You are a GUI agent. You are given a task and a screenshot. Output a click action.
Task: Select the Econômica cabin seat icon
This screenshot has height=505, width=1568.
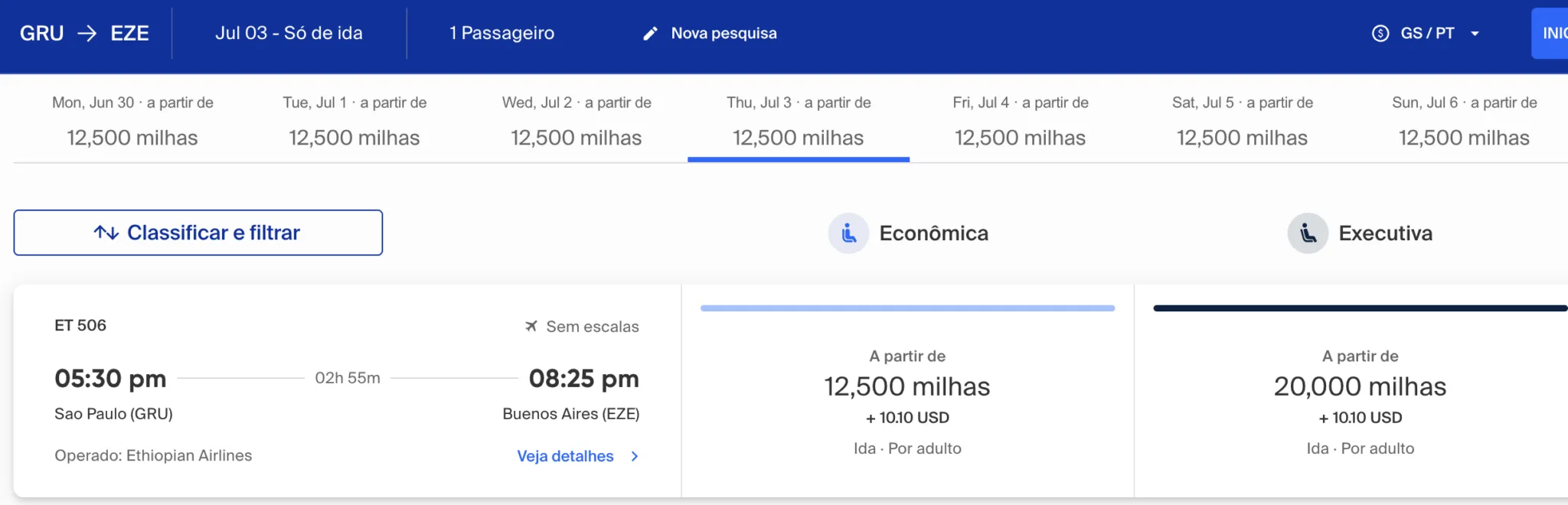pyautogui.click(x=848, y=233)
